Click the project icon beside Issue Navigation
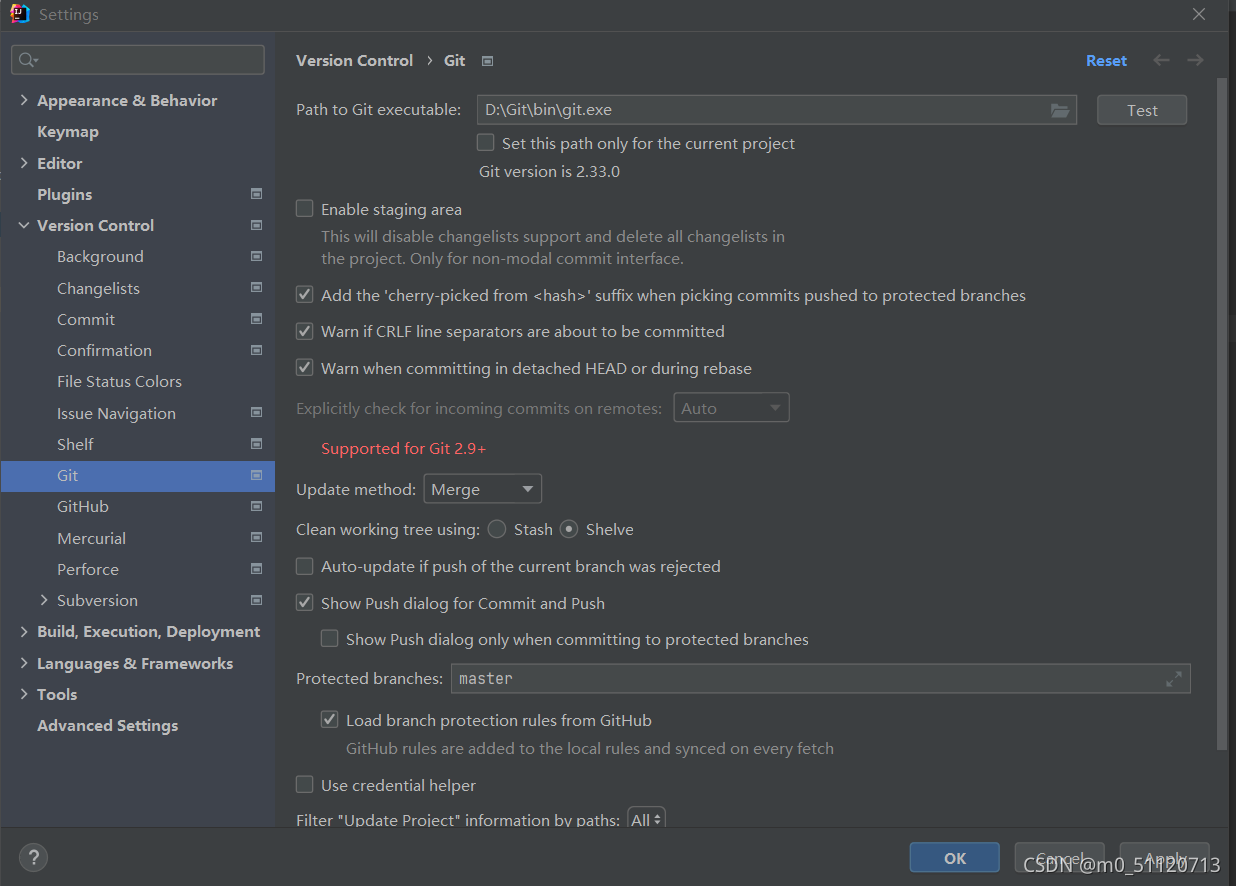The height and width of the screenshot is (886, 1236). click(x=256, y=413)
